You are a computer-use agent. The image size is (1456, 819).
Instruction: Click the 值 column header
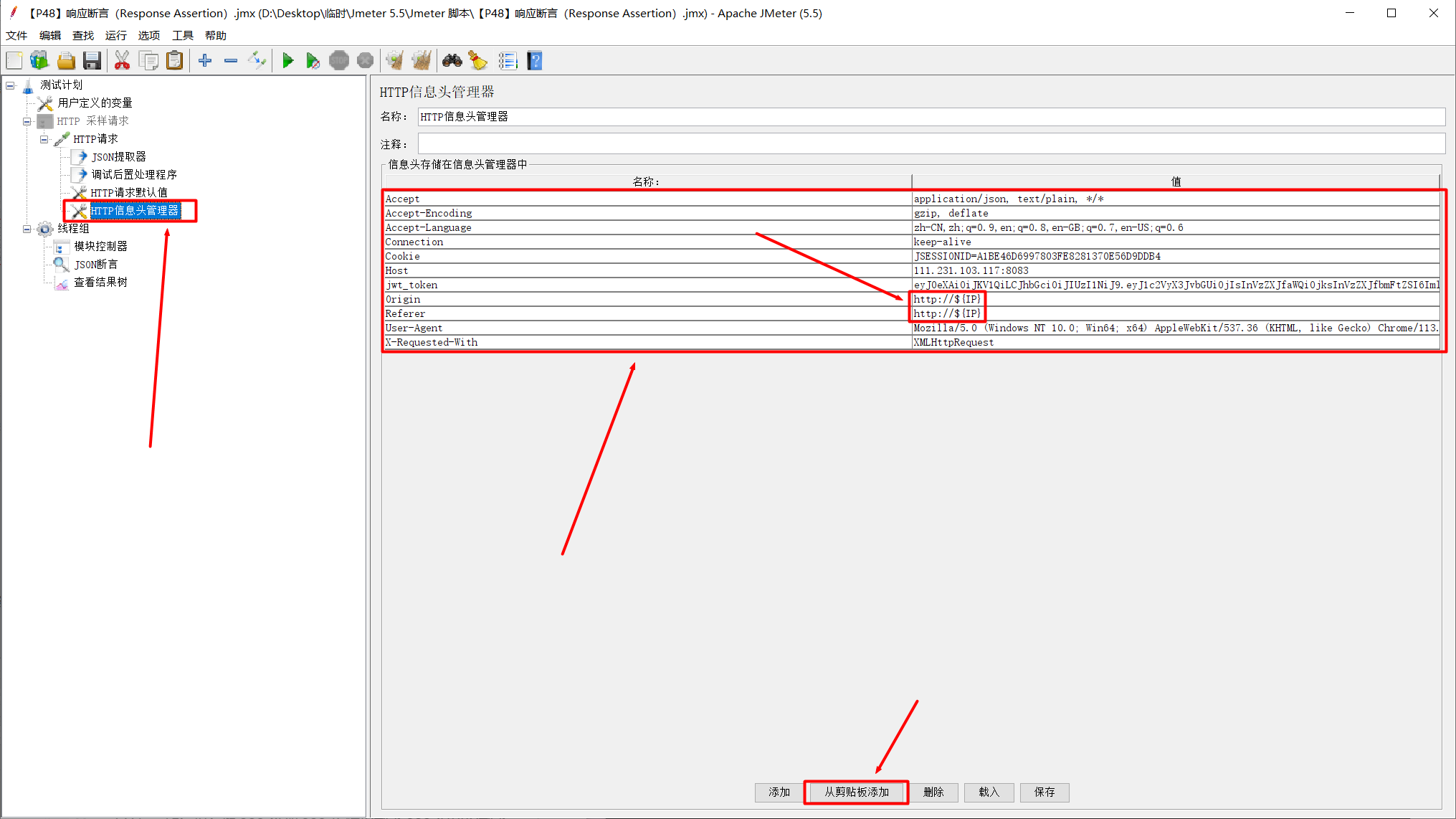(x=1176, y=181)
